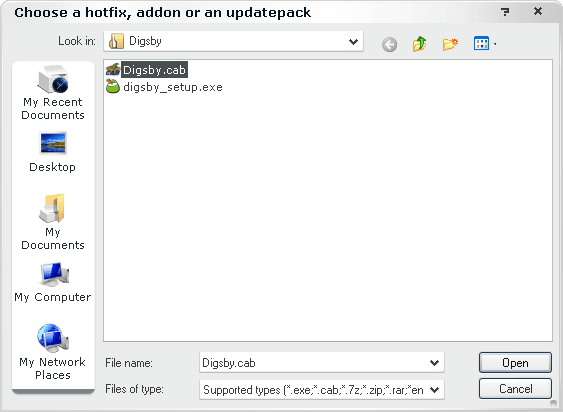Click the File name label

(x=129, y=363)
